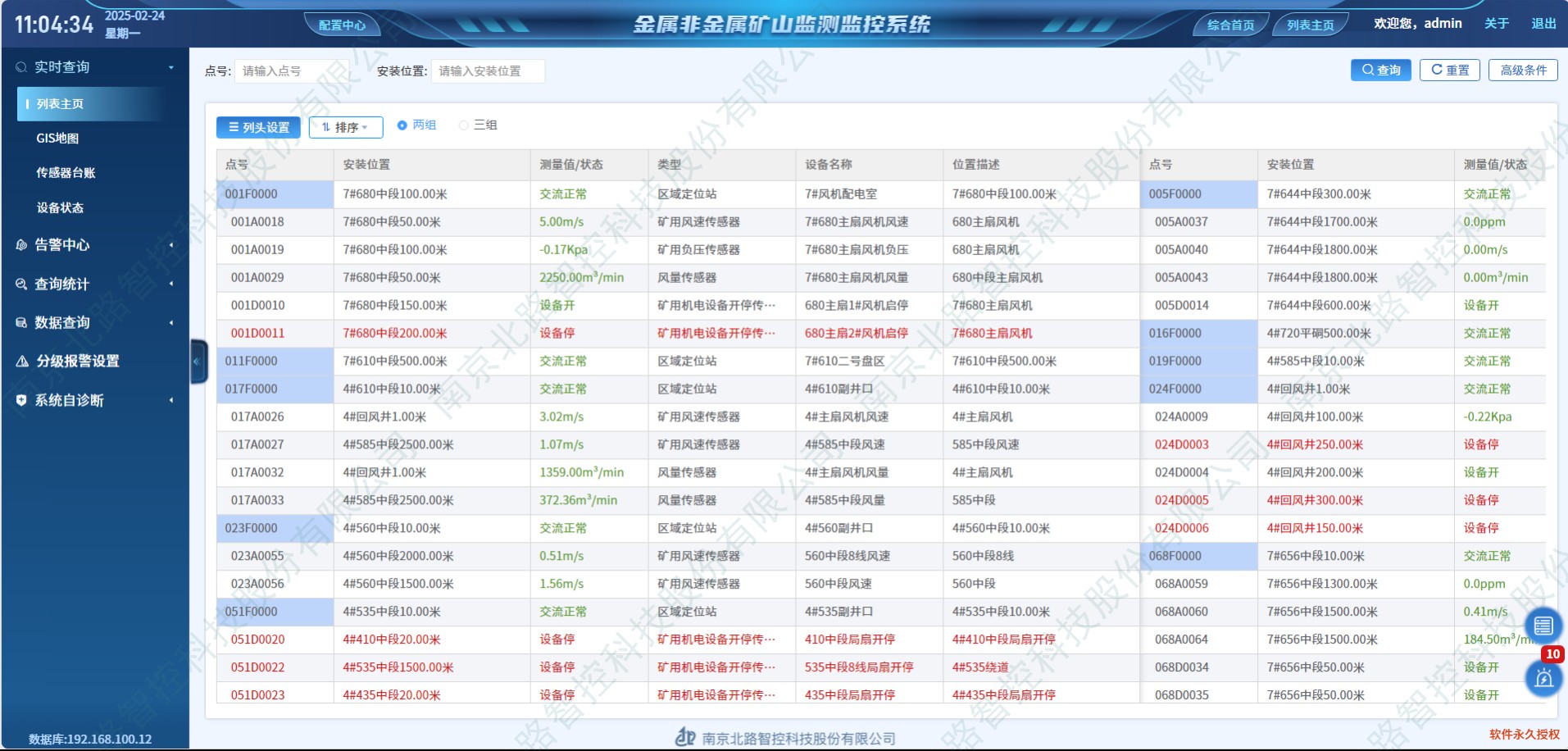1568x751 pixels.
Task: Click the 分级报警设置 warning icon
Action: 22,362
